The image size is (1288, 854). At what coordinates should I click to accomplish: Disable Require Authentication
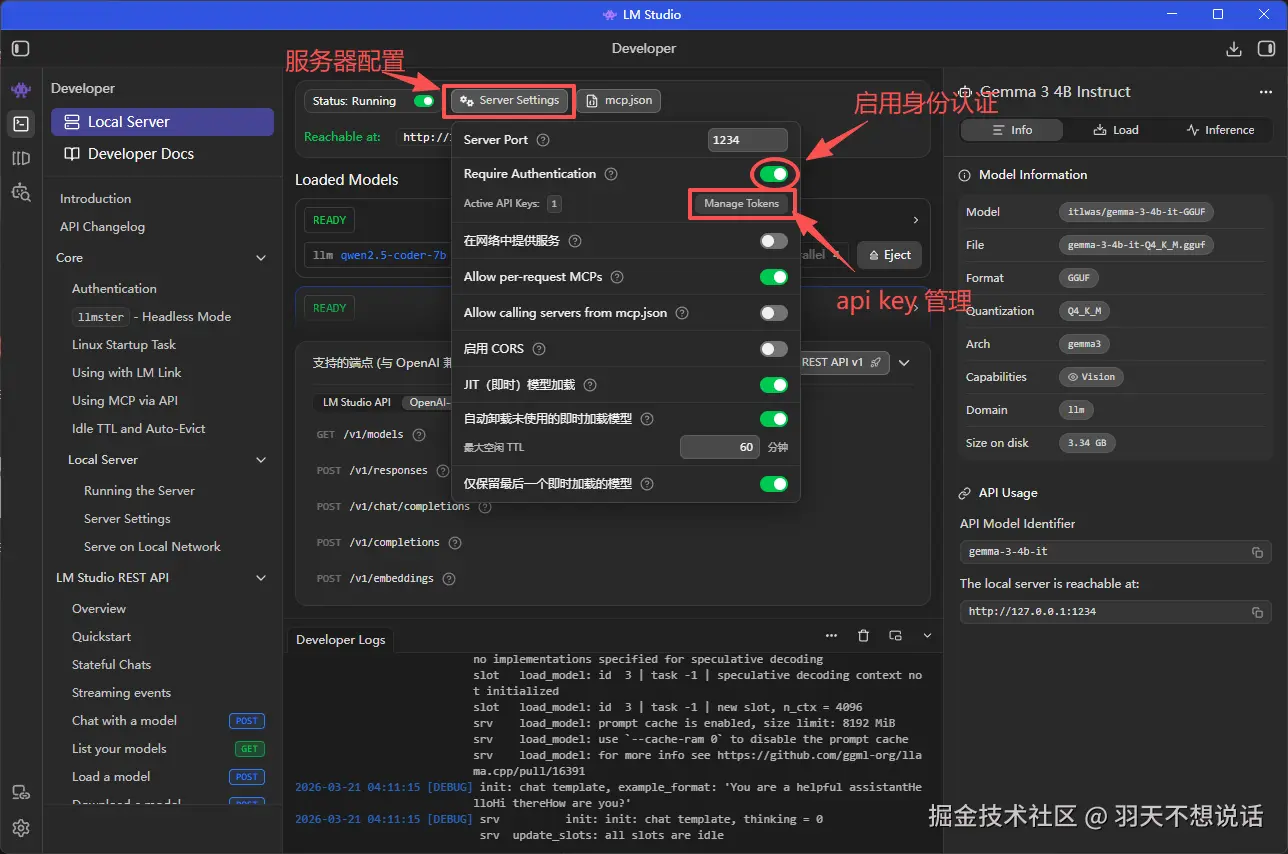point(774,173)
